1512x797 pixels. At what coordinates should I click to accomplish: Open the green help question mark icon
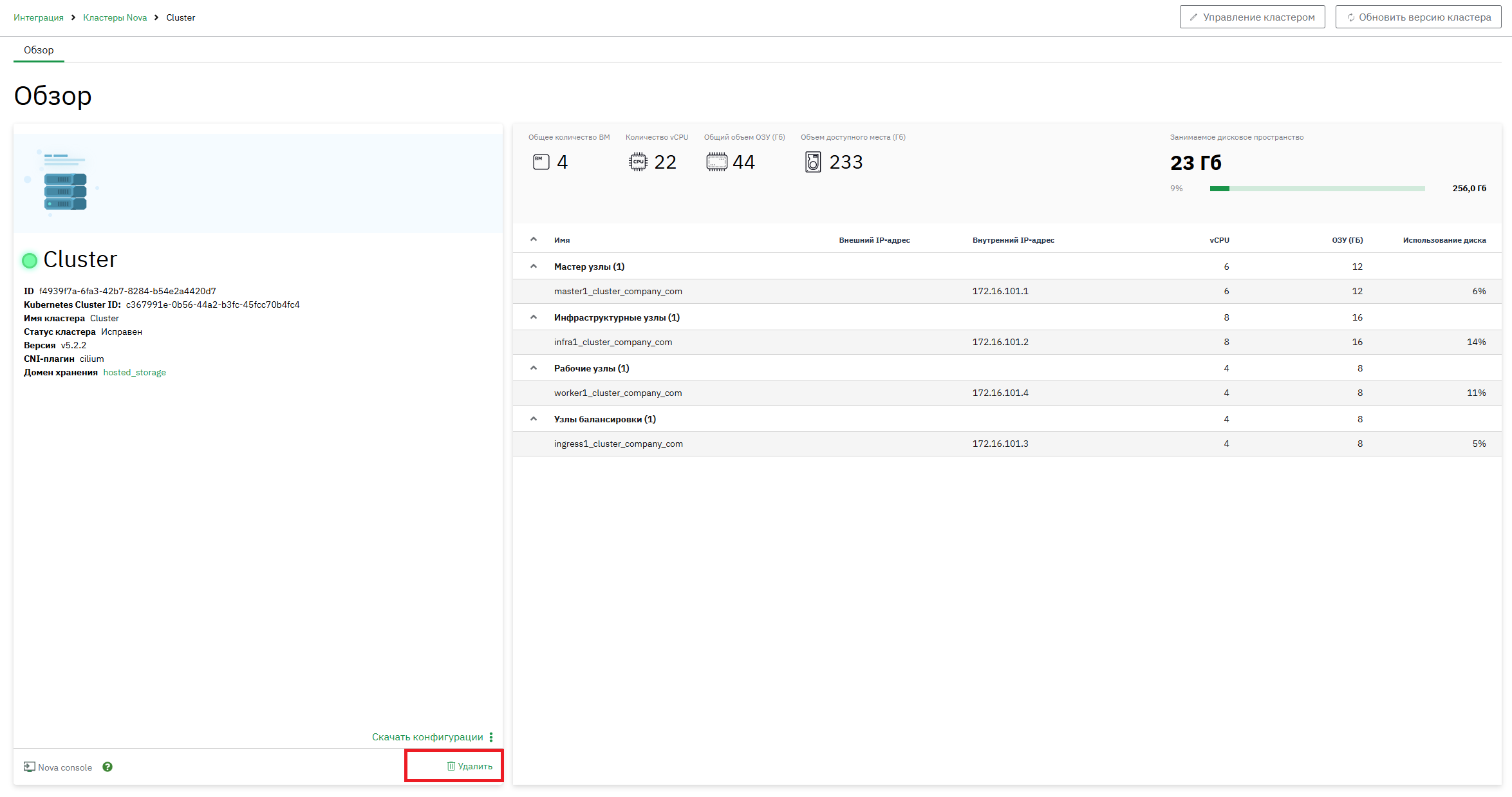point(107,767)
